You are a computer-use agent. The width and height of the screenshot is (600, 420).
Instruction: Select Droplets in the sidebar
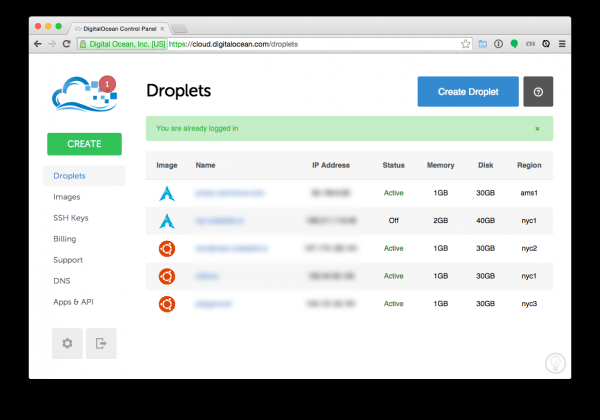[84, 176]
